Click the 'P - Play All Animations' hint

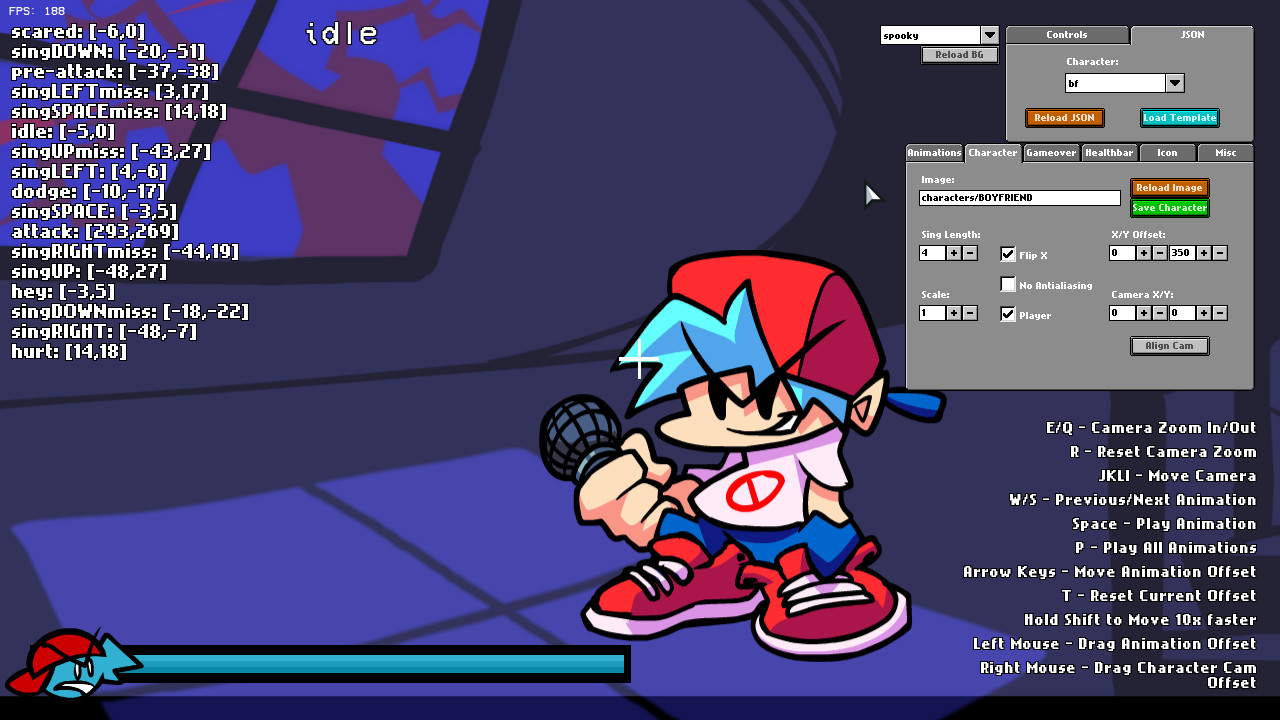[1166, 547]
